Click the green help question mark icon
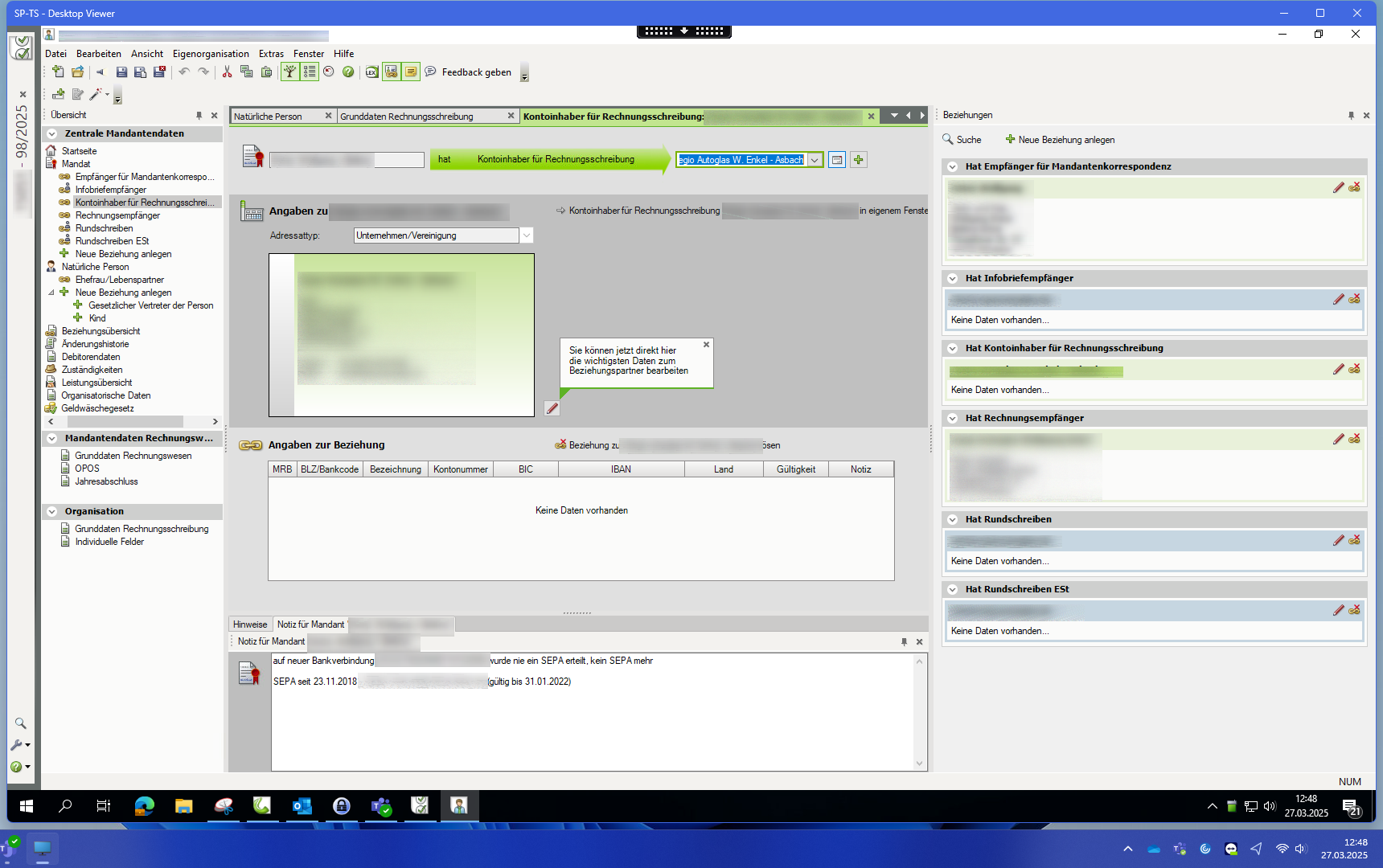 pos(348,72)
